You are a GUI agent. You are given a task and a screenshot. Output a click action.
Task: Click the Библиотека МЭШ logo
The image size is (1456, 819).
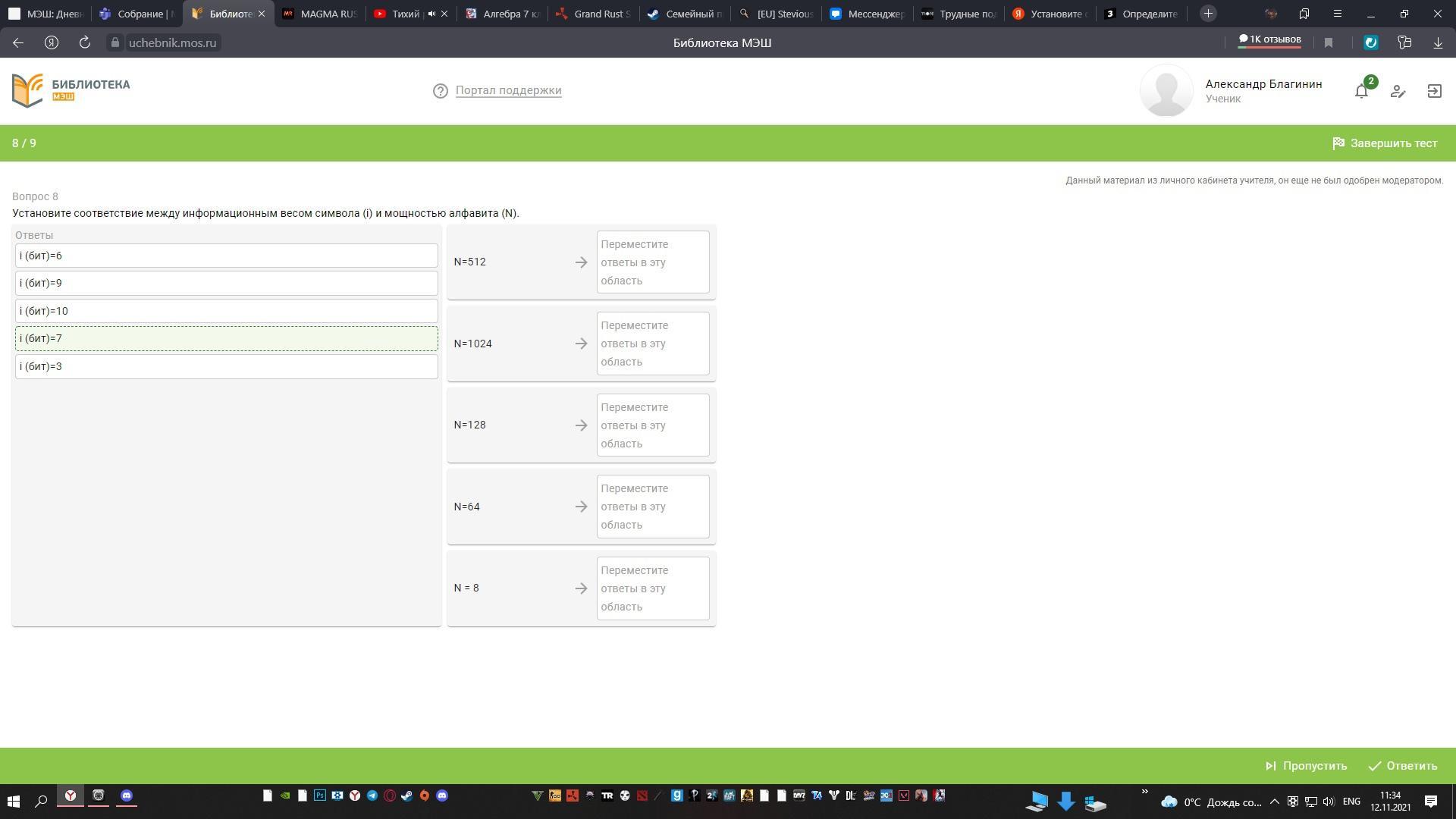point(71,90)
